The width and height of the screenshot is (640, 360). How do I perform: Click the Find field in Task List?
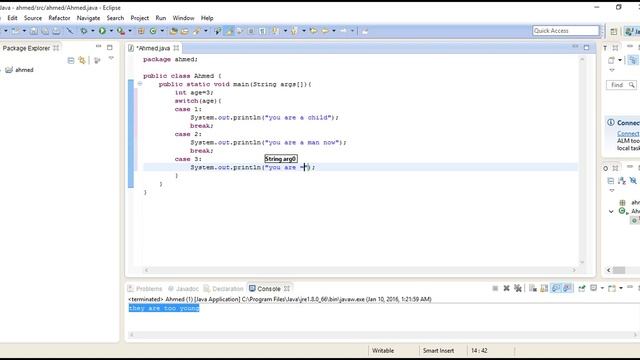tap(621, 85)
